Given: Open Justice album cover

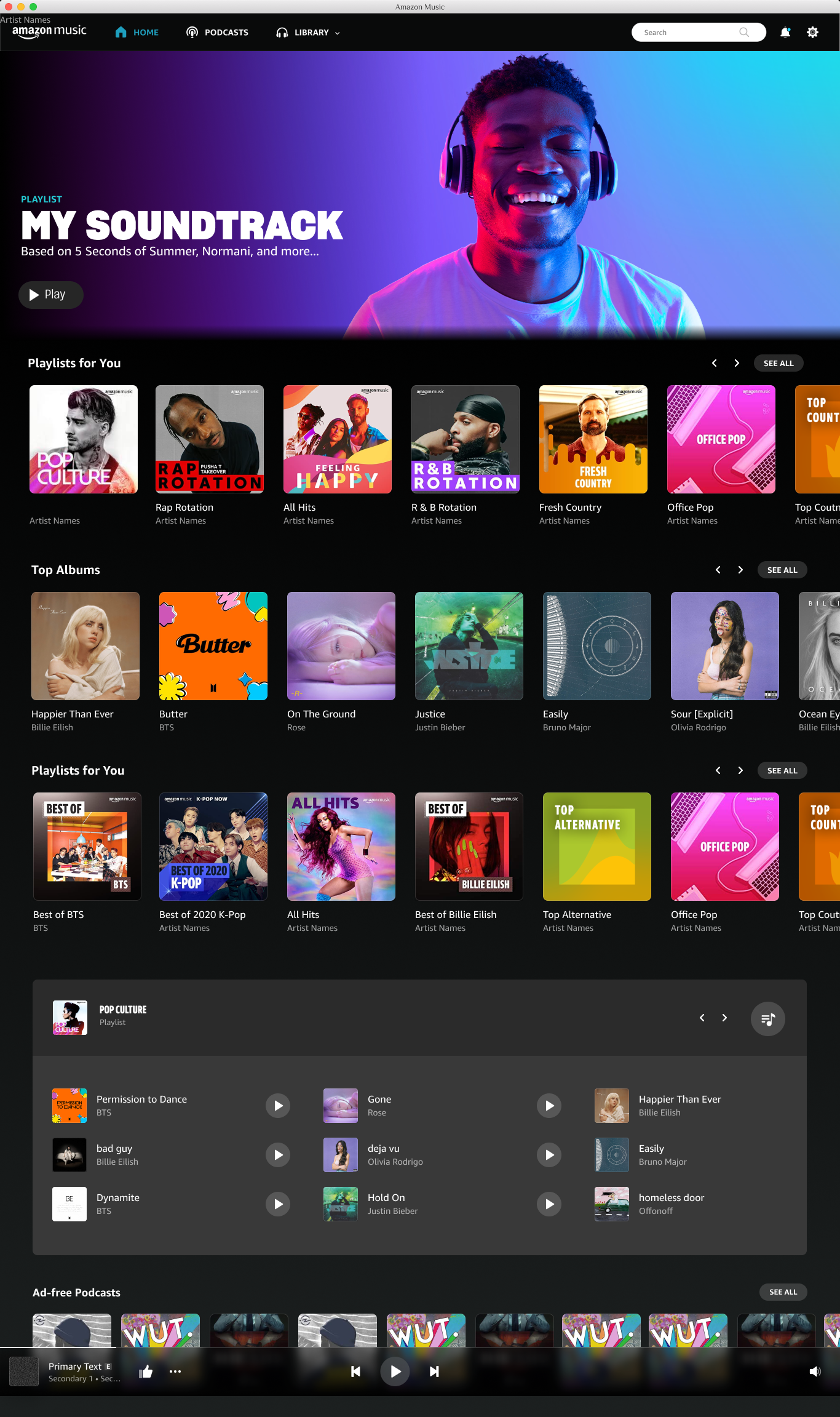Looking at the screenshot, I should 469,646.
